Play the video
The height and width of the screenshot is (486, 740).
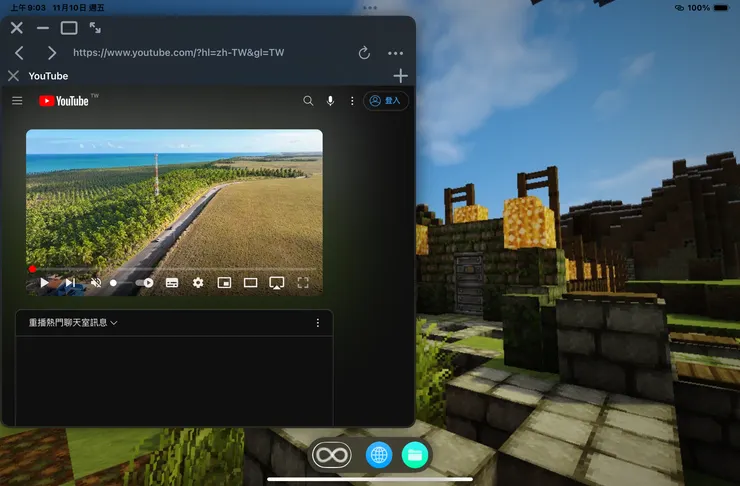coord(44,283)
